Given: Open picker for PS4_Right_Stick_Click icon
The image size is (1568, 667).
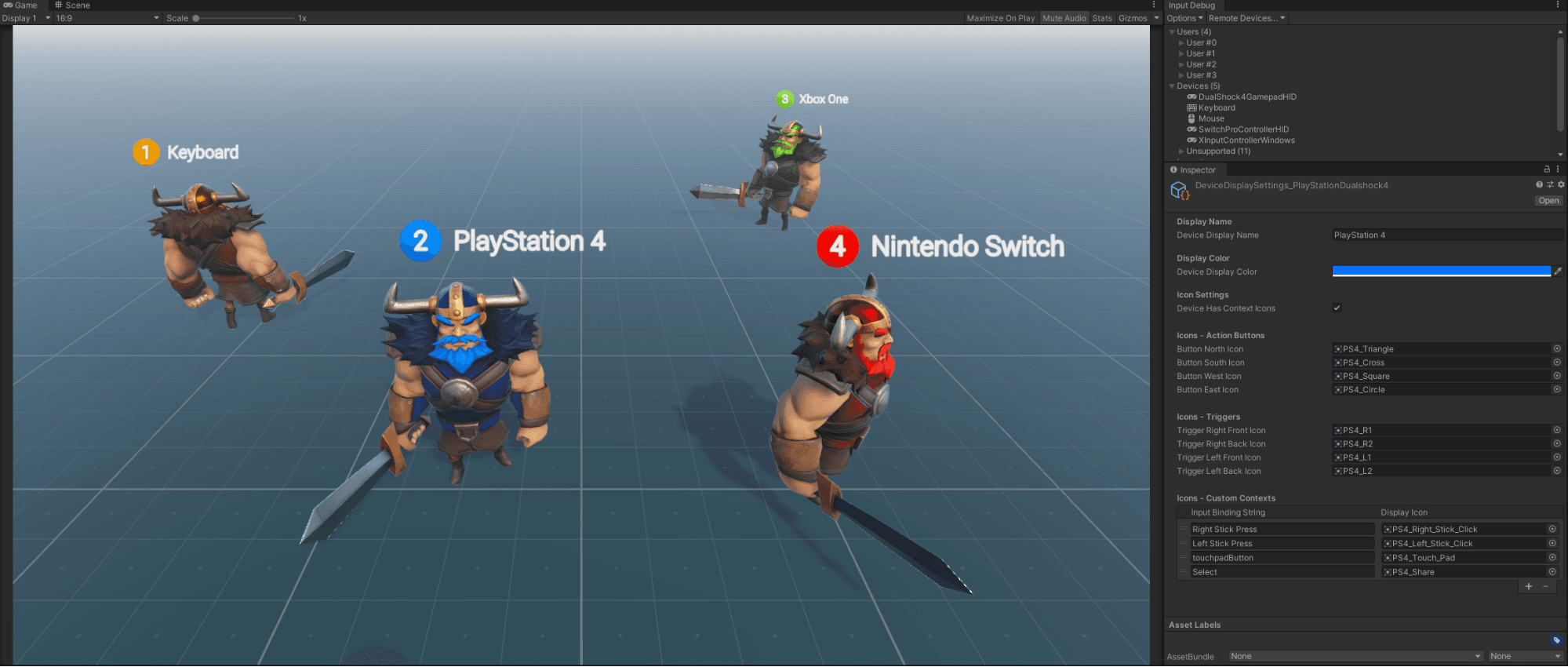Looking at the screenshot, I should [x=1552, y=529].
